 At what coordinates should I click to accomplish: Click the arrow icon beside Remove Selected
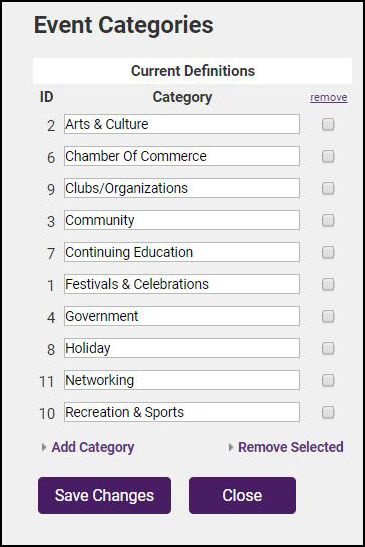point(230,447)
